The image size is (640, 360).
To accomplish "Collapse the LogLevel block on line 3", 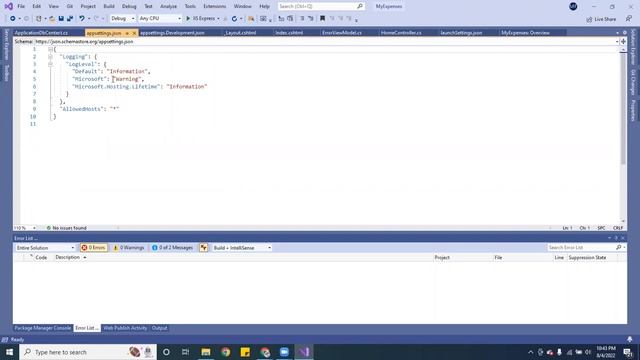I will click(x=50, y=64).
